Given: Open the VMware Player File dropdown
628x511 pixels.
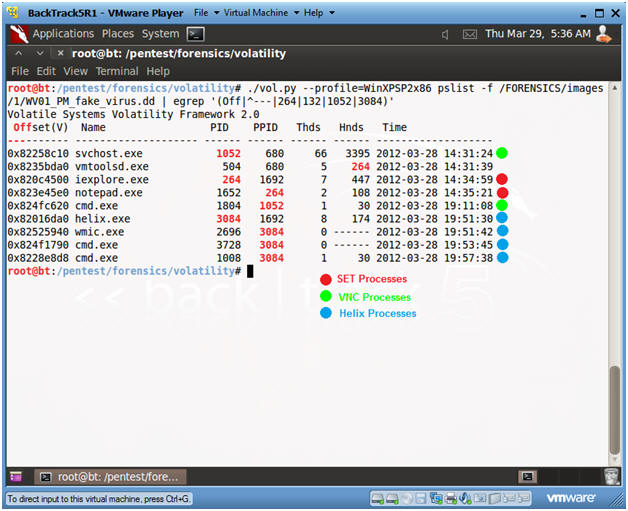Looking at the screenshot, I should (206, 13).
